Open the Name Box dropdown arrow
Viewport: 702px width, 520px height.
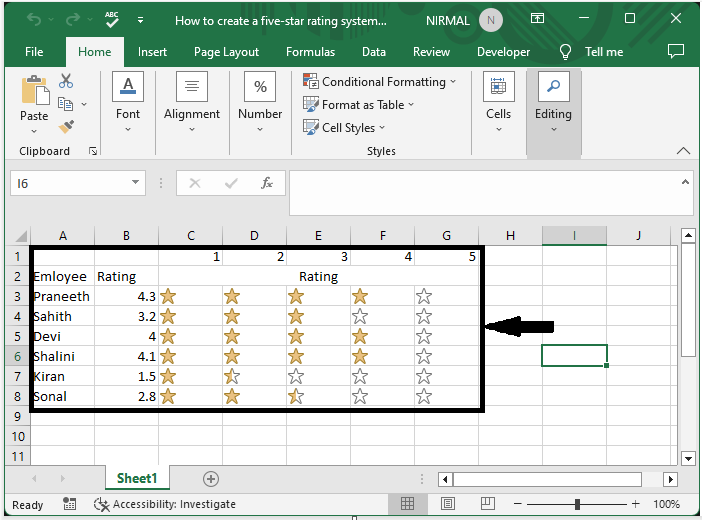coord(137,183)
